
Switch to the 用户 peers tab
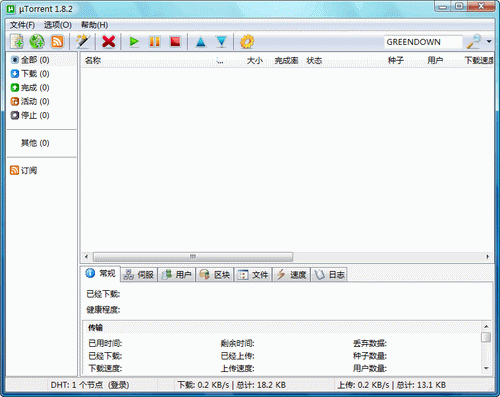(x=176, y=275)
